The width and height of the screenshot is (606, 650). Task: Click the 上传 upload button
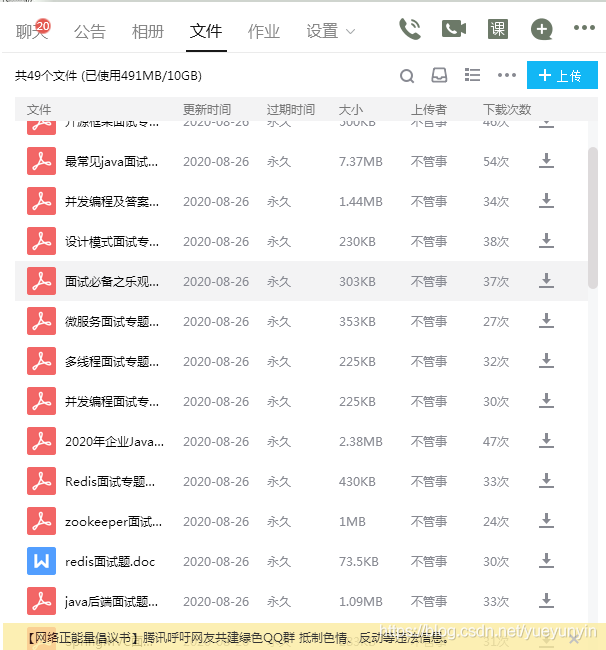coord(562,75)
